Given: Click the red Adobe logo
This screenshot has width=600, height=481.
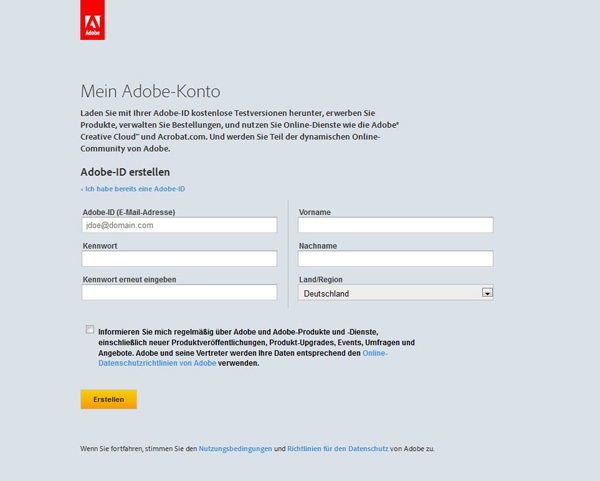Looking at the screenshot, I should coord(92,20).
